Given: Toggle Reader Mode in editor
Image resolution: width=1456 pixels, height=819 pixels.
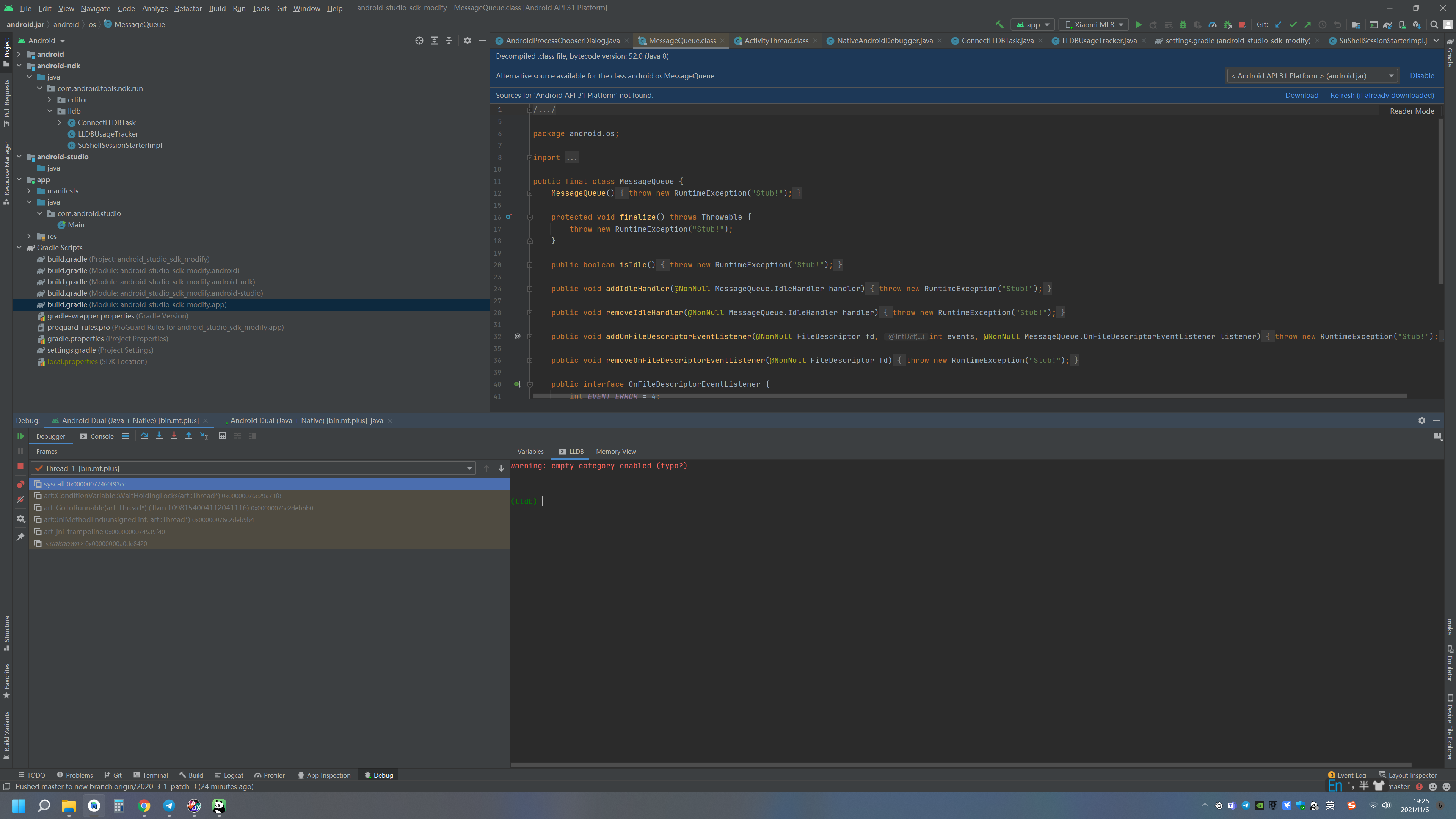Looking at the screenshot, I should [1411, 111].
